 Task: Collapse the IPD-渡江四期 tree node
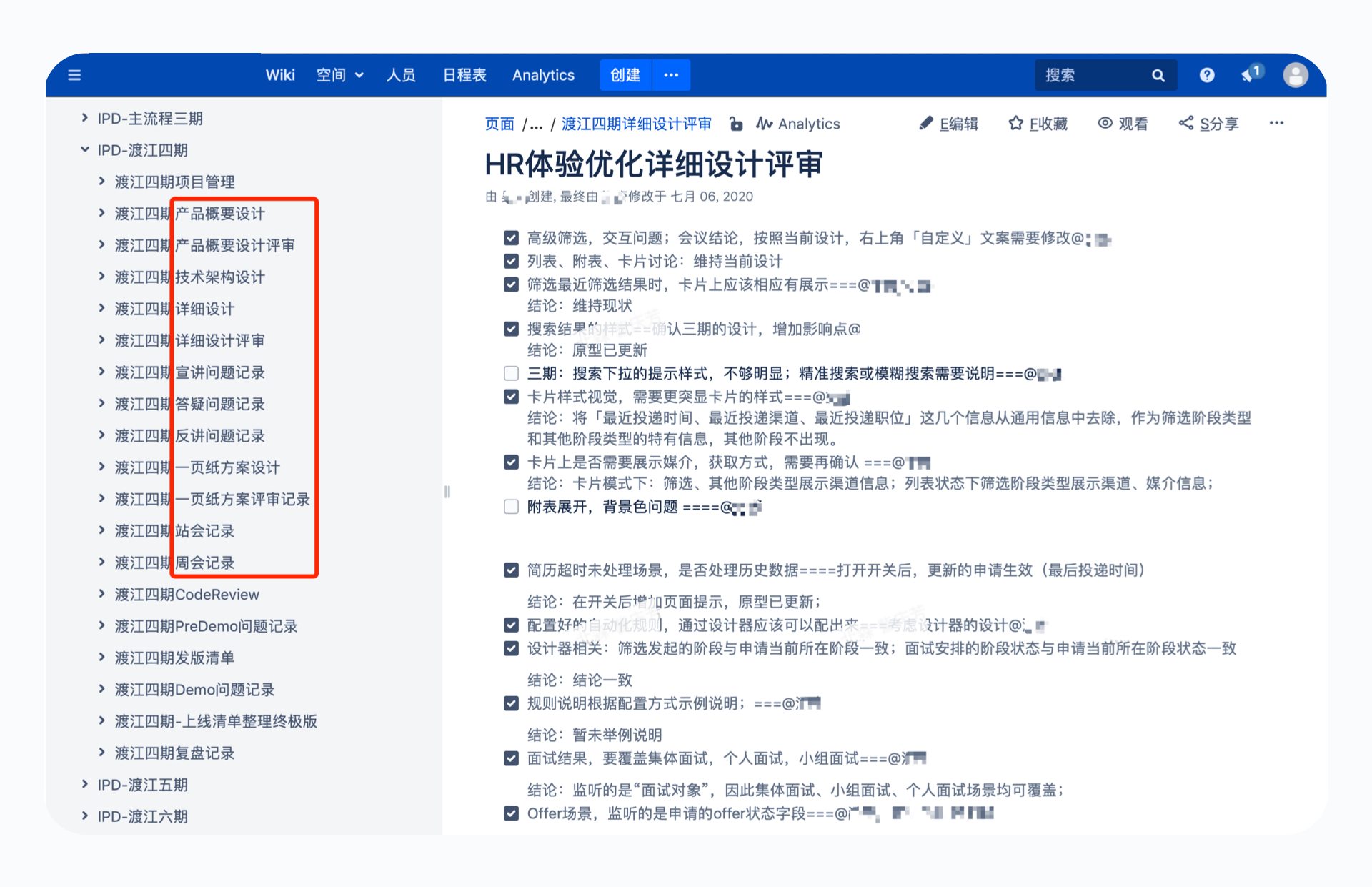(85, 149)
